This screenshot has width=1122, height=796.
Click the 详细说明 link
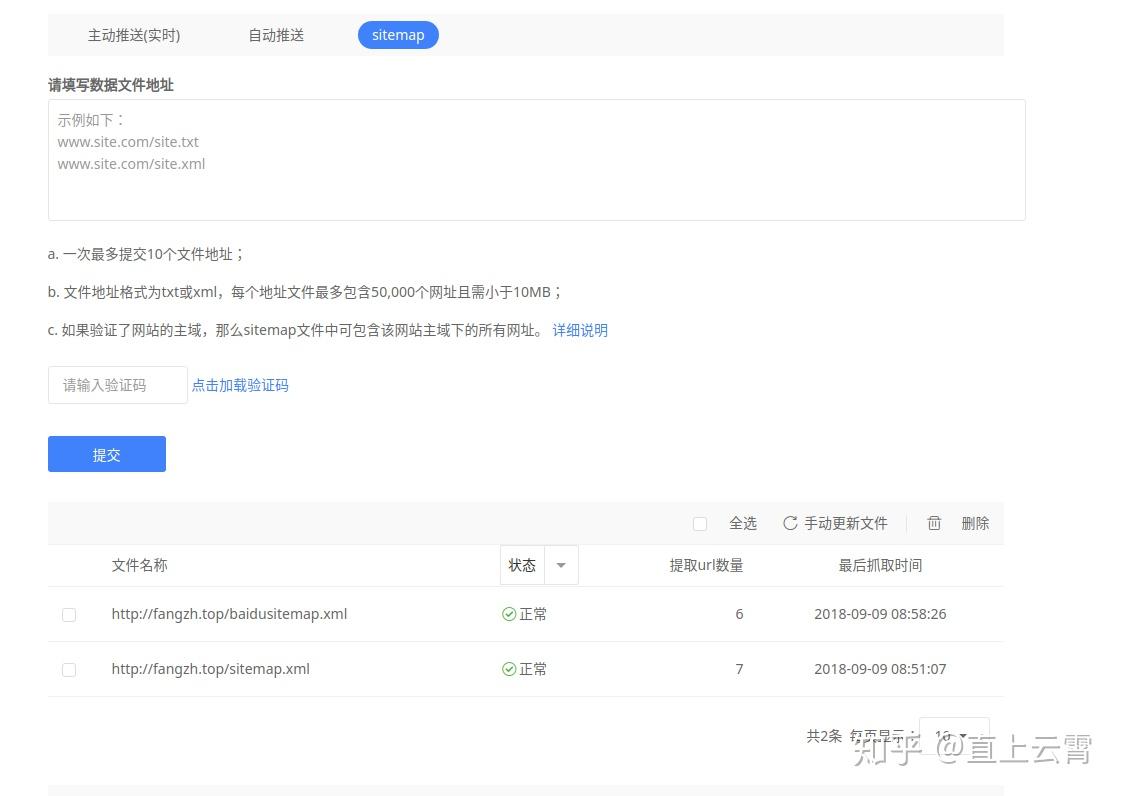580,330
